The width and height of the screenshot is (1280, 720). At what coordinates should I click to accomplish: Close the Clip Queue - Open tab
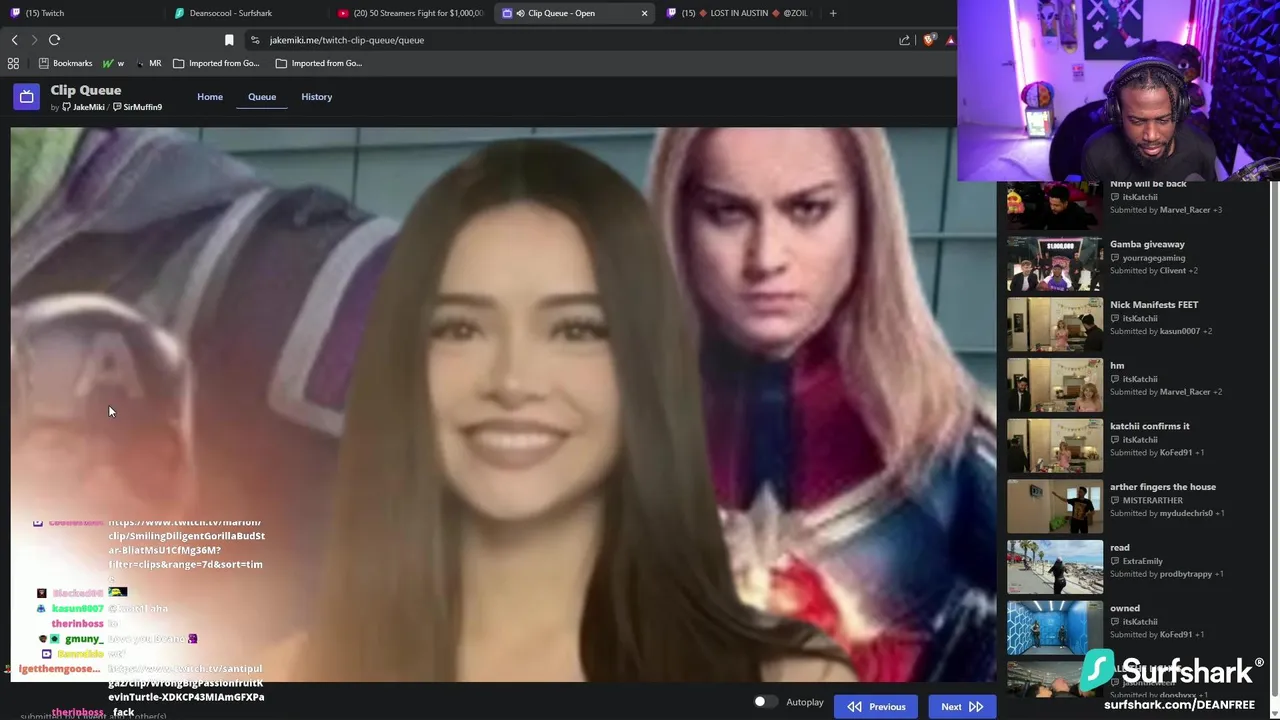pyautogui.click(x=644, y=13)
